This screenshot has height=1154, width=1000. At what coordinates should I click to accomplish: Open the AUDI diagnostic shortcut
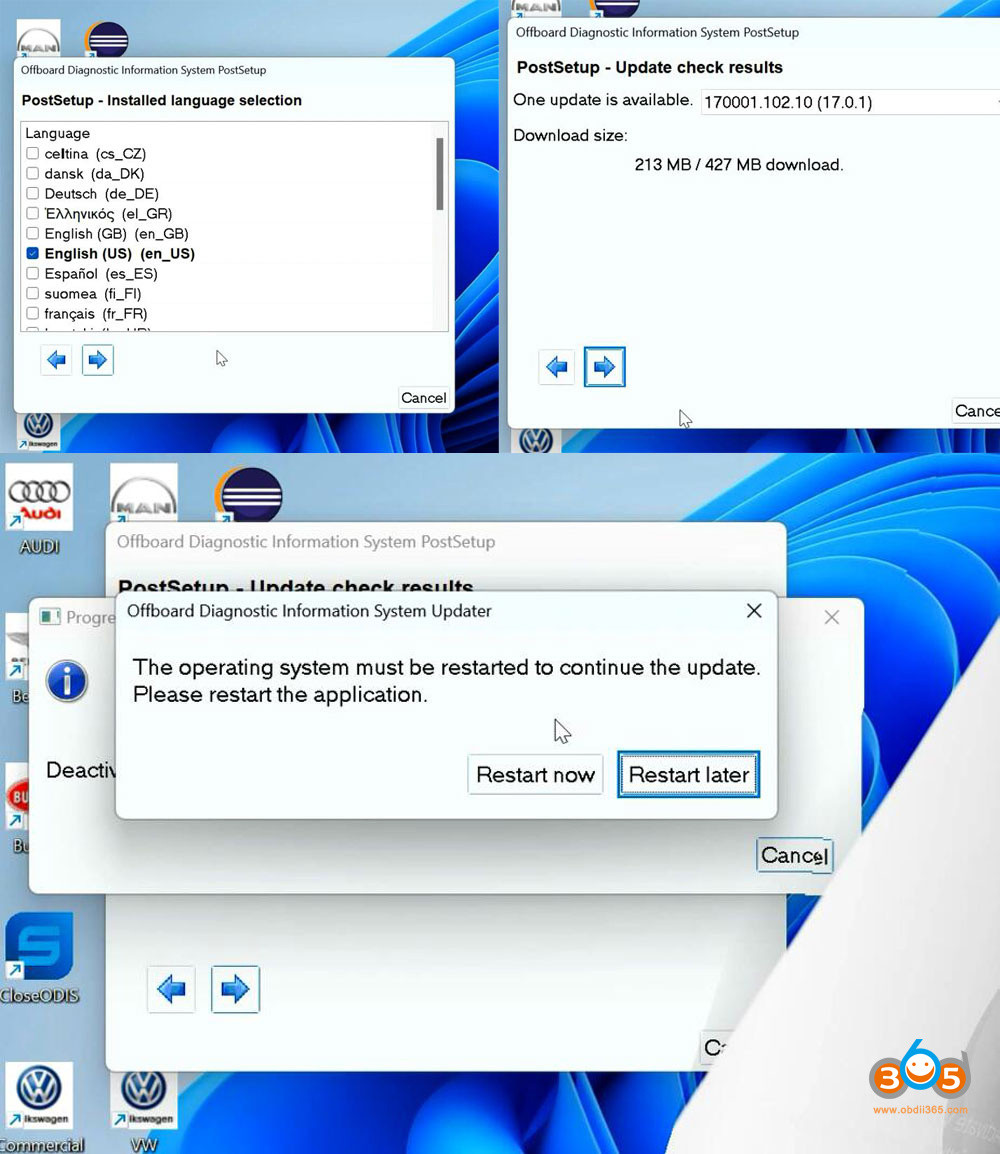pyautogui.click(x=39, y=495)
